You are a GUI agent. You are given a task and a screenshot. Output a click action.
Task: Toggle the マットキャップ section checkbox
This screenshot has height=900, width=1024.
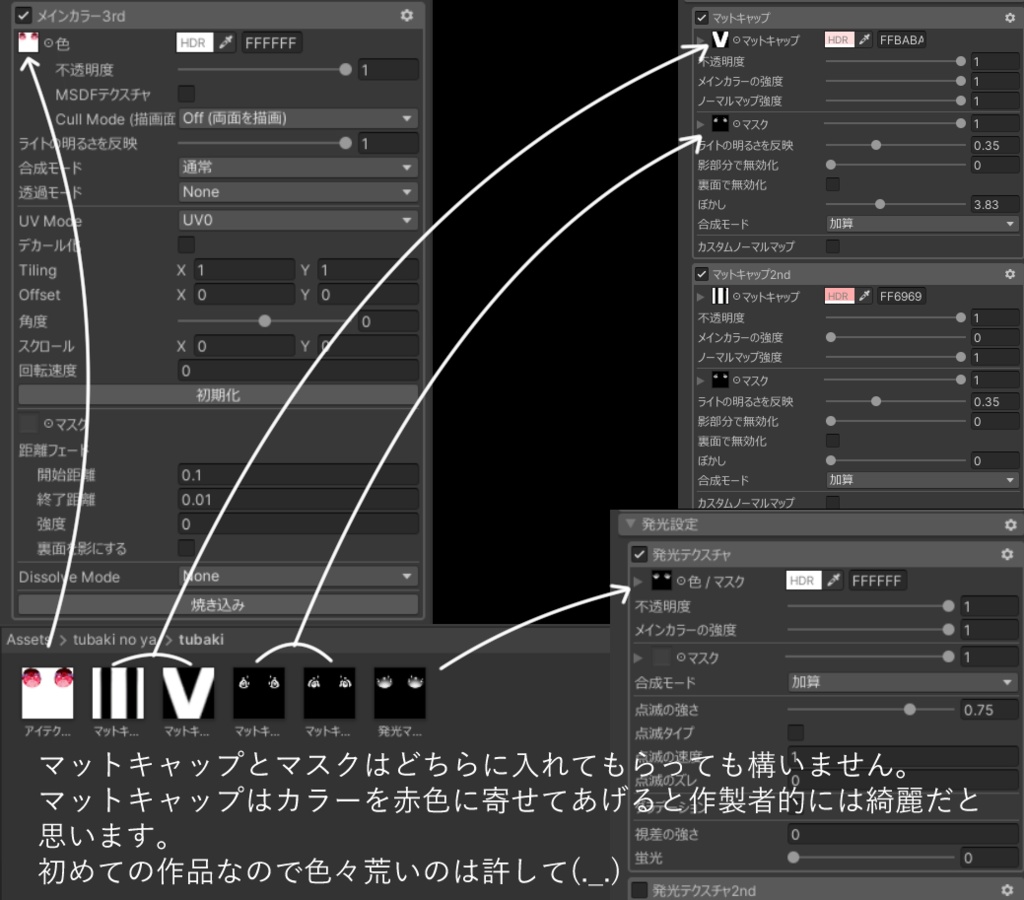coord(702,18)
